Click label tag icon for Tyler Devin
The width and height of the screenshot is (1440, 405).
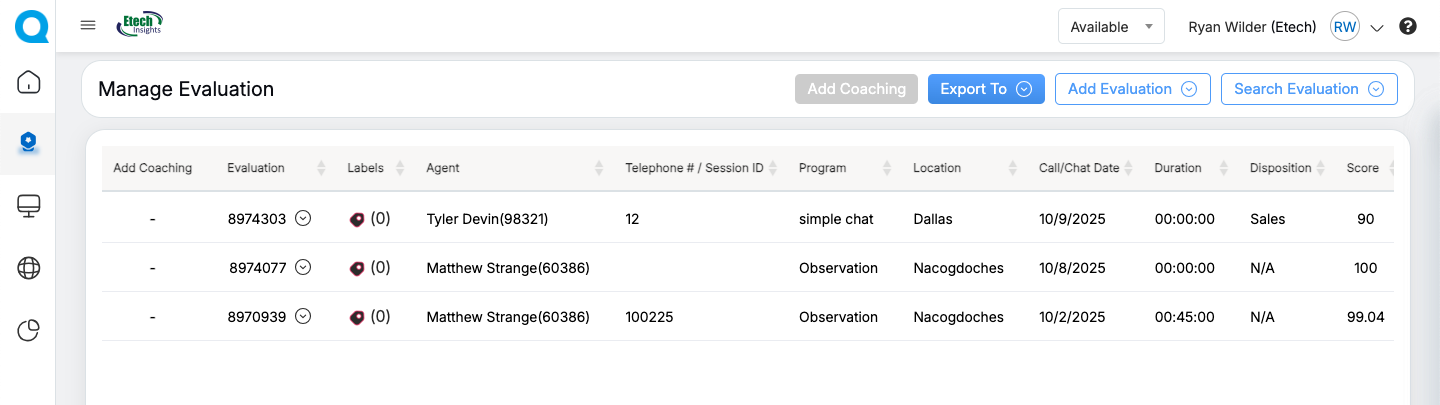click(357, 219)
